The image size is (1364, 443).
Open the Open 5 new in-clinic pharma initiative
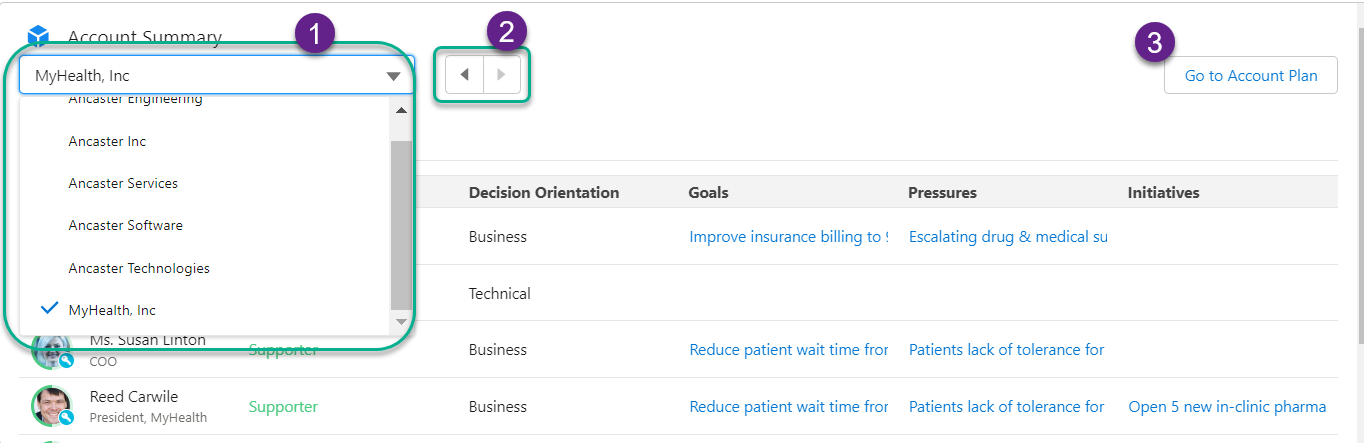point(1226,407)
